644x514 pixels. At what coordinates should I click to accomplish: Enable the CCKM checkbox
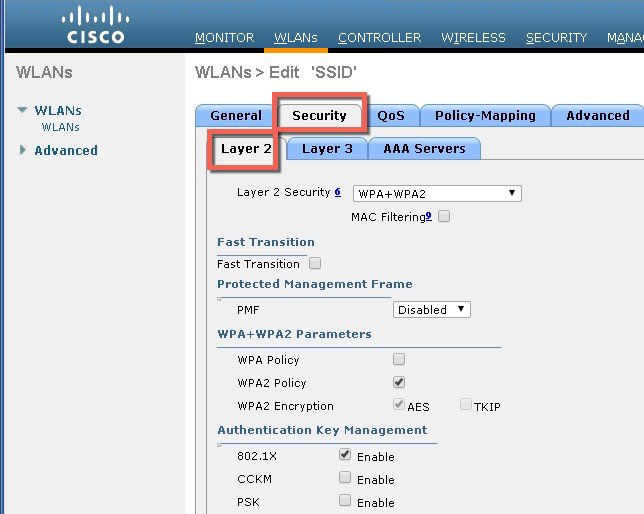tap(345, 478)
